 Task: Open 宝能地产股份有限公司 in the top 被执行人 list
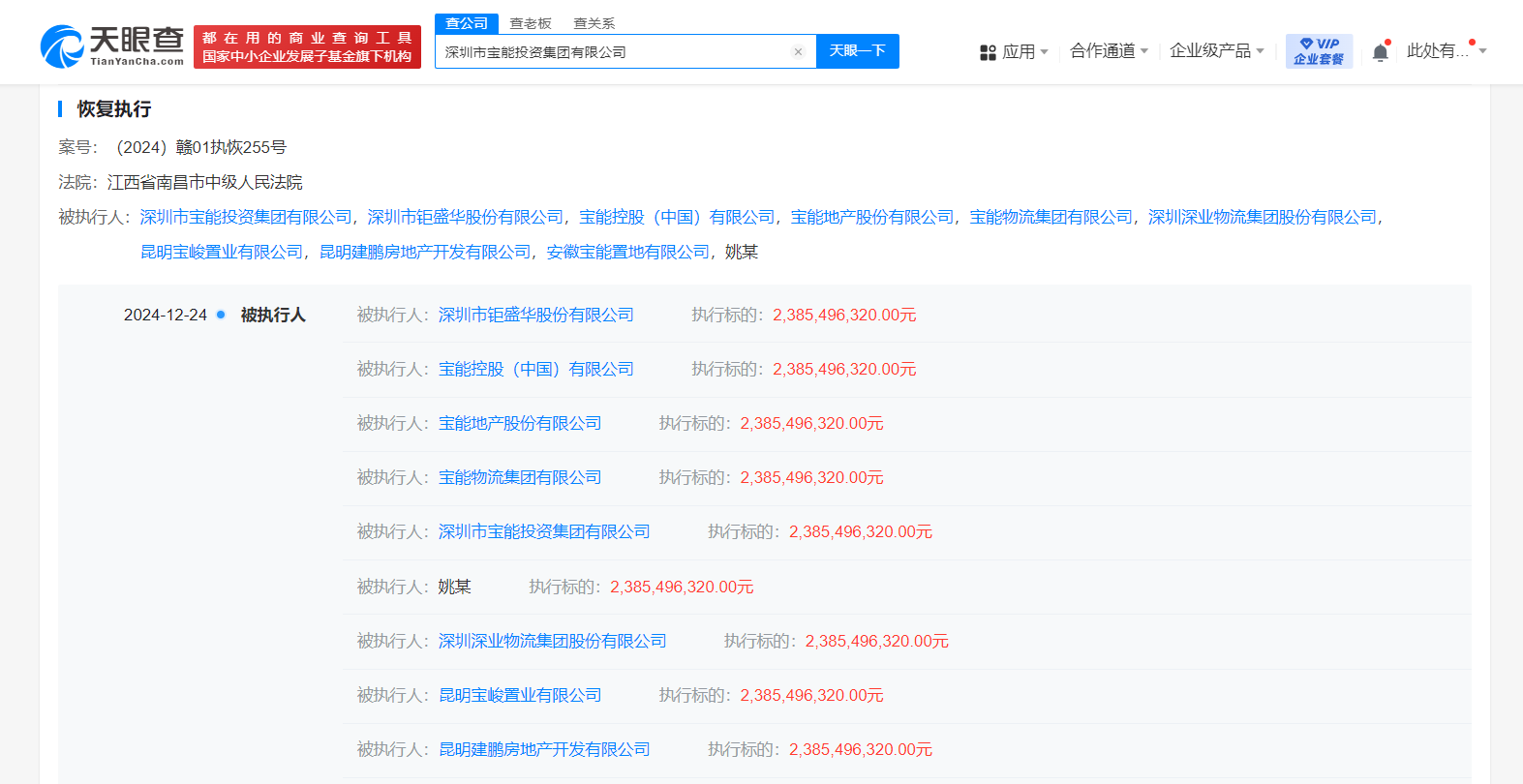coord(872,217)
